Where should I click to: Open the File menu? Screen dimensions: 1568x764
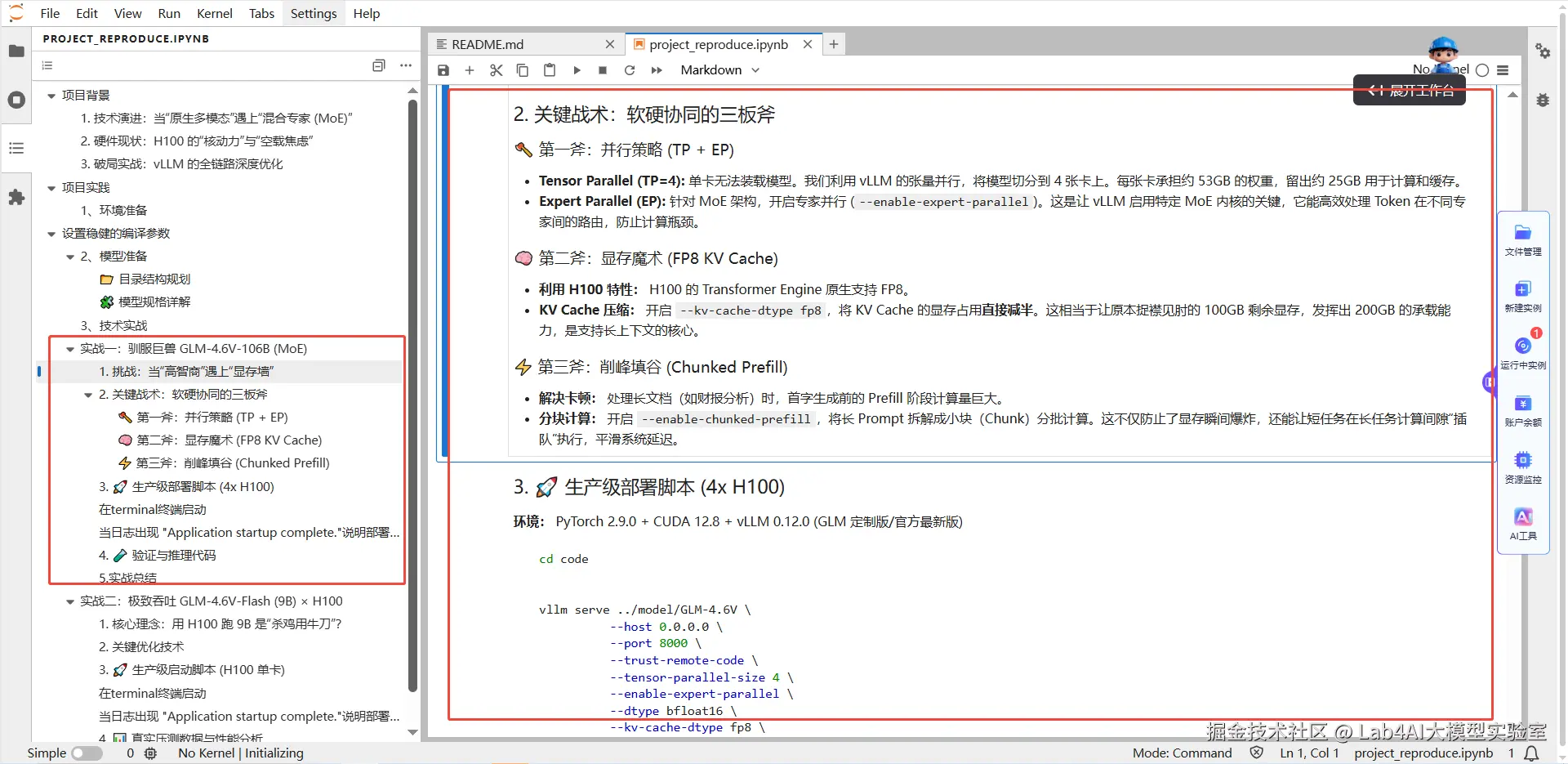[50, 13]
